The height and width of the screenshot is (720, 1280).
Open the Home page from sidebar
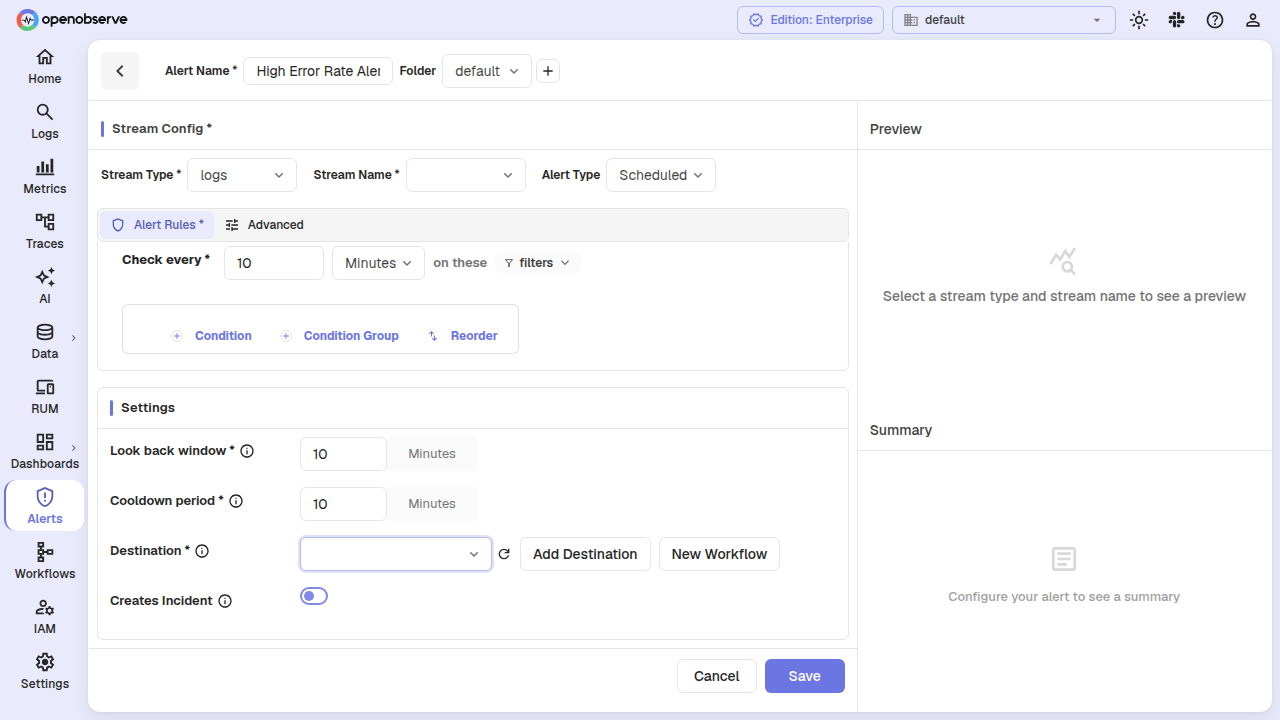44,66
